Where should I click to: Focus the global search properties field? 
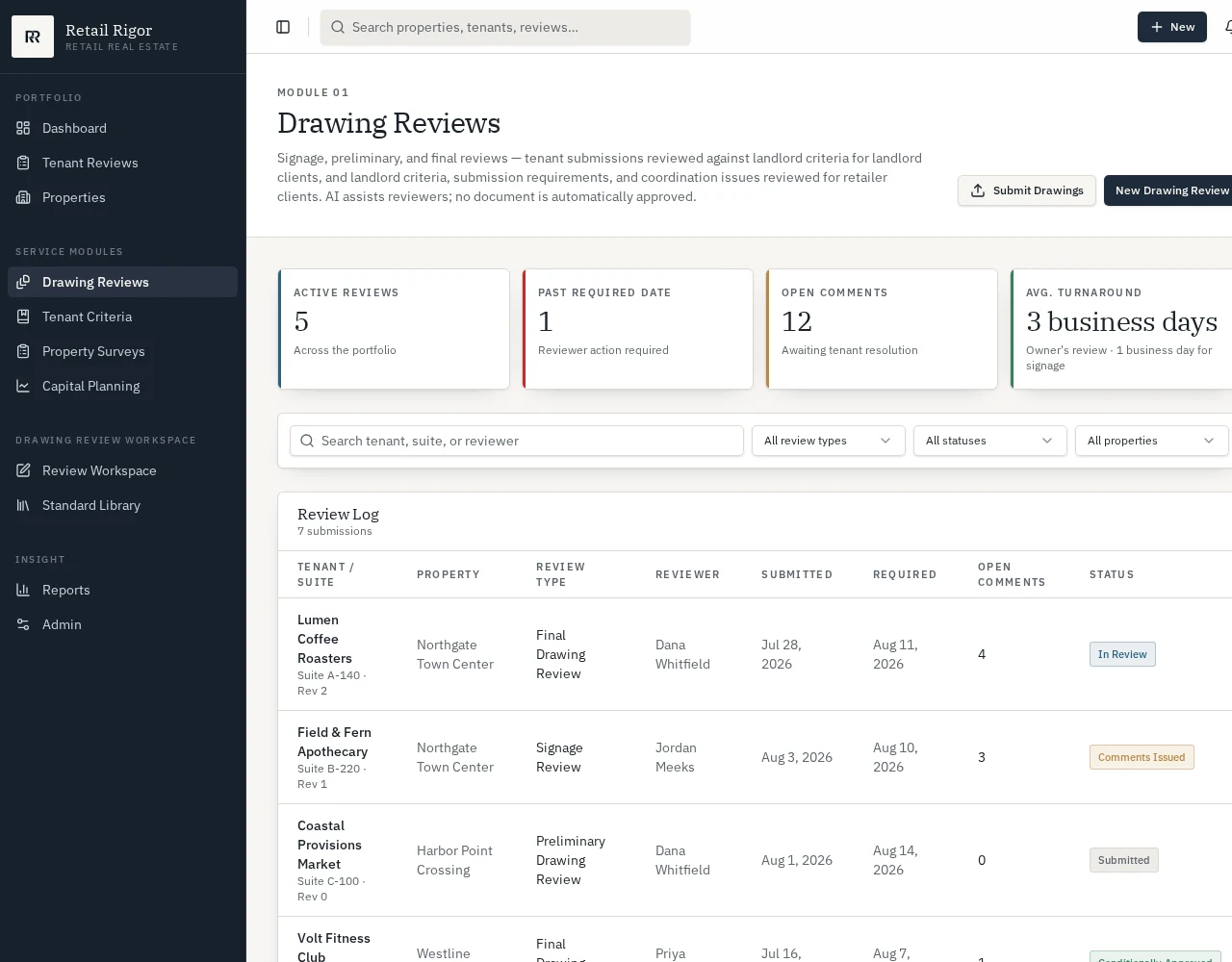point(505,27)
